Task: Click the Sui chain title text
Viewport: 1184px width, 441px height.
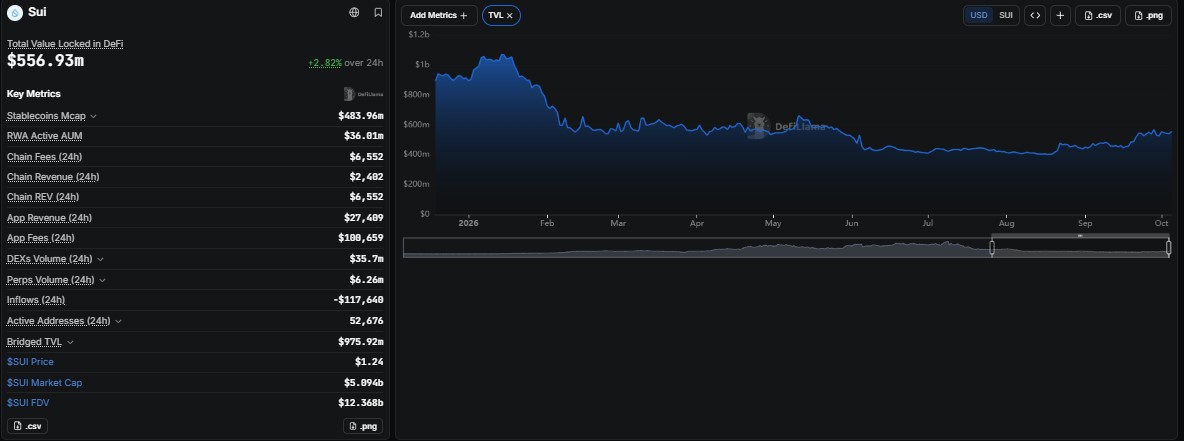Action: (x=37, y=12)
